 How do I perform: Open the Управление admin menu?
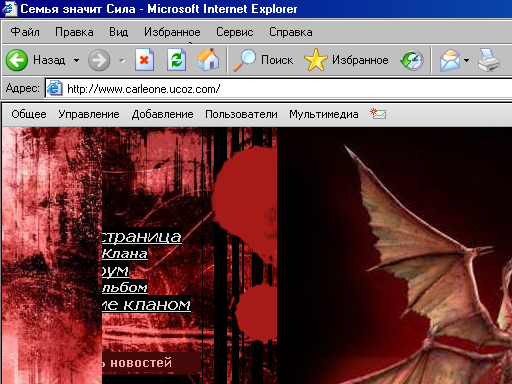click(x=89, y=114)
